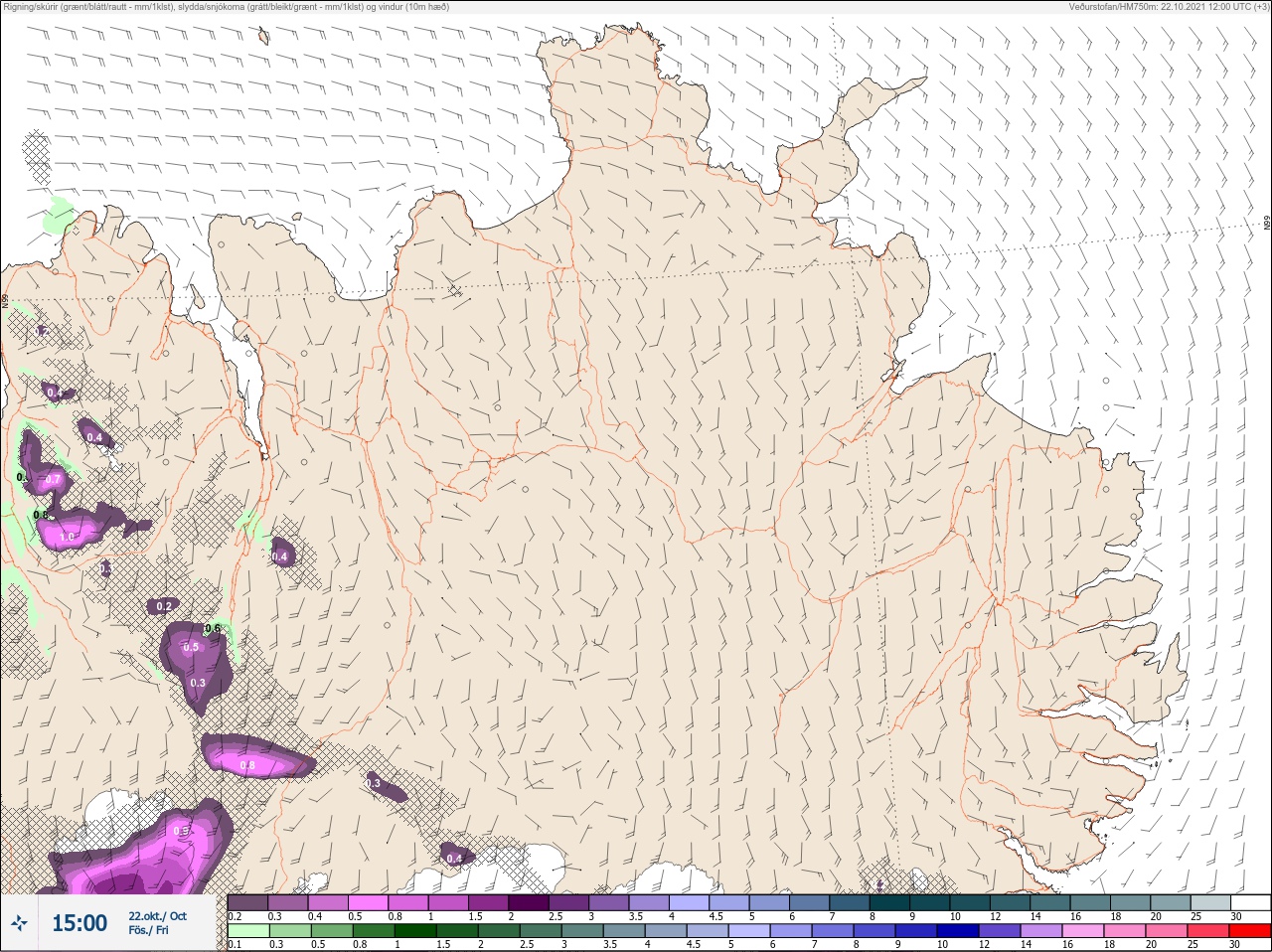Click the 15:00 forecast time display

point(79,923)
